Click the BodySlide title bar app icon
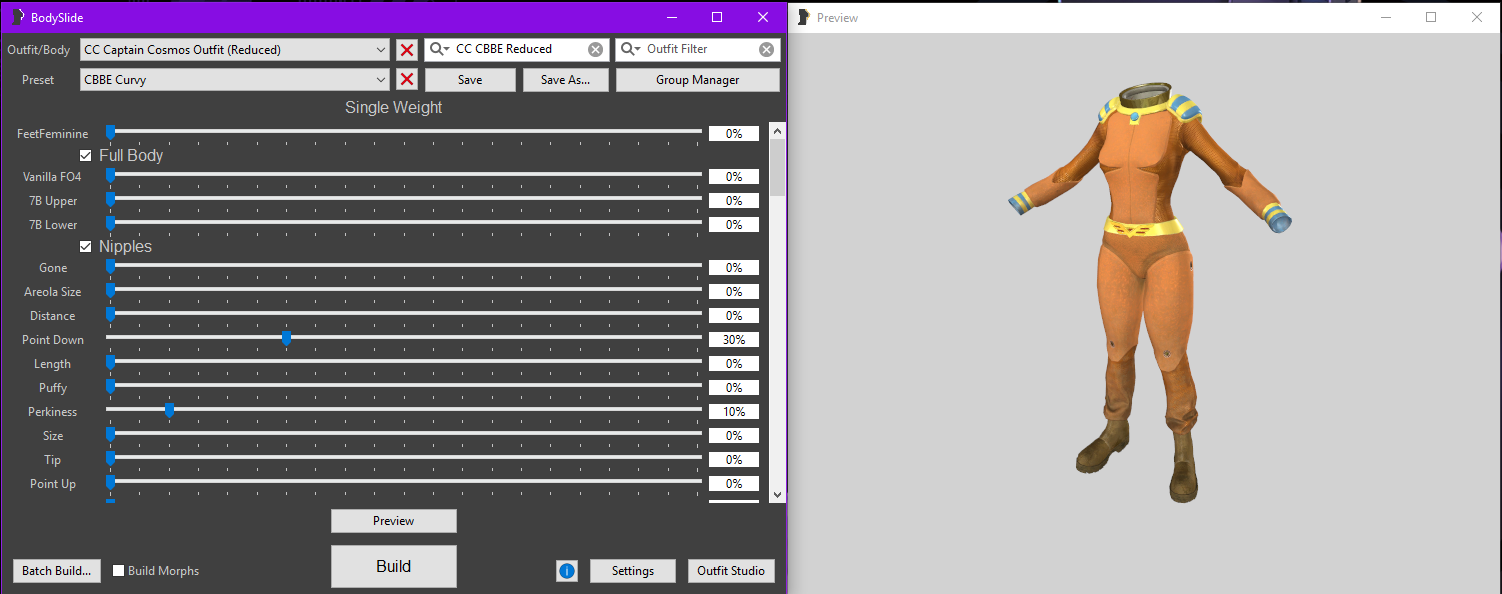This screenshot has width=1502, height=594. pyautogui.click(x=17, y=17)
